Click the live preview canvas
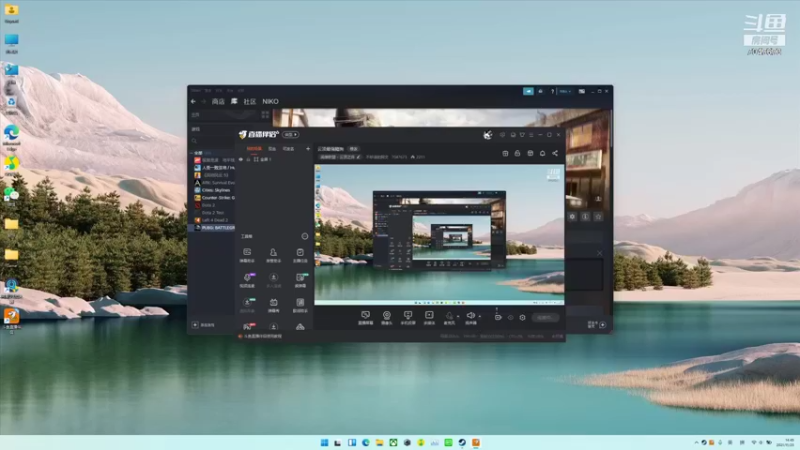The height and width of the screenshot is (450, 800). point(439,234)
